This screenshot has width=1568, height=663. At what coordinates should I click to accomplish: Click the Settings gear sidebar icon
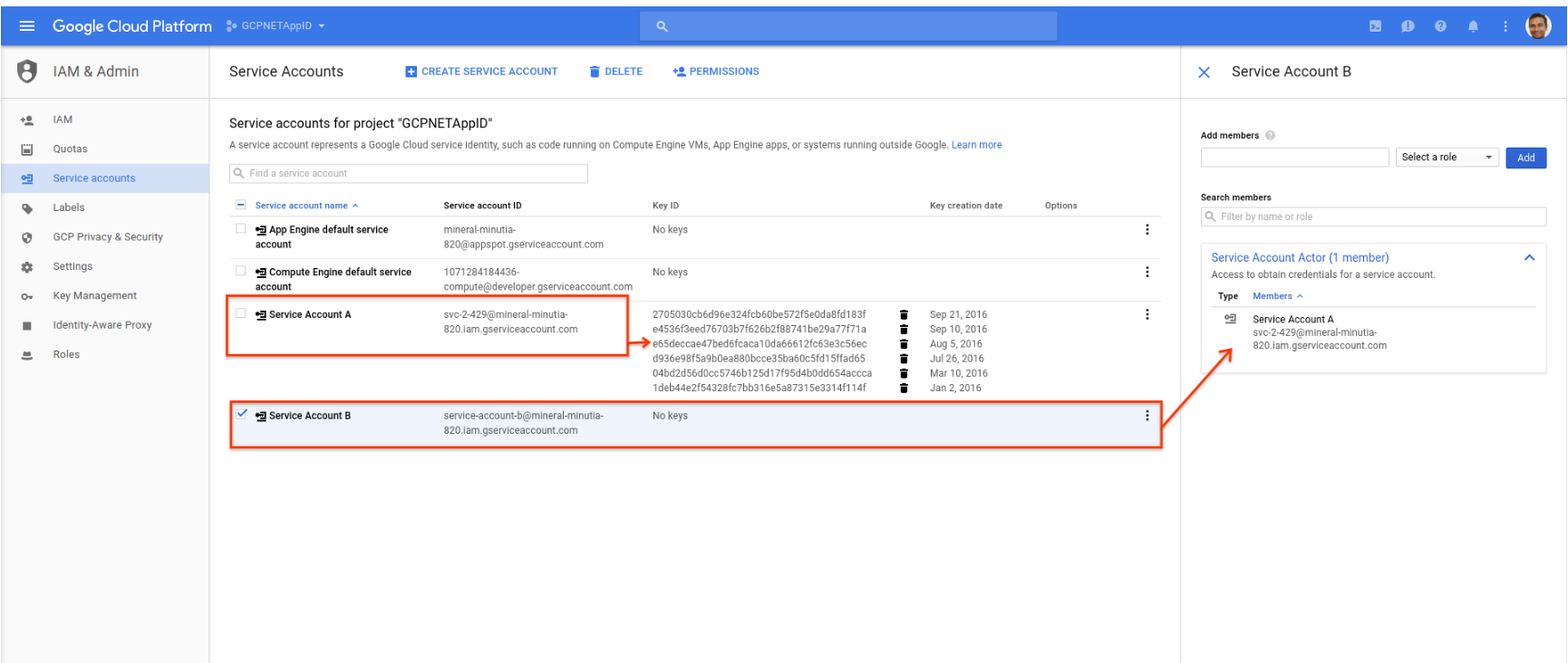tap(27, 267)
